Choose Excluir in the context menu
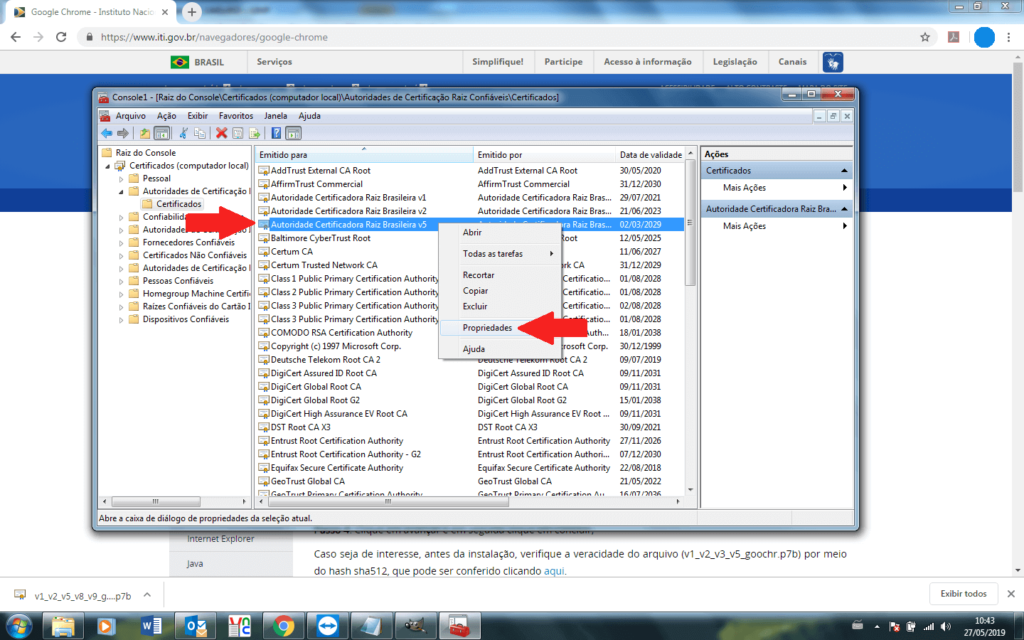 point(500,306)
